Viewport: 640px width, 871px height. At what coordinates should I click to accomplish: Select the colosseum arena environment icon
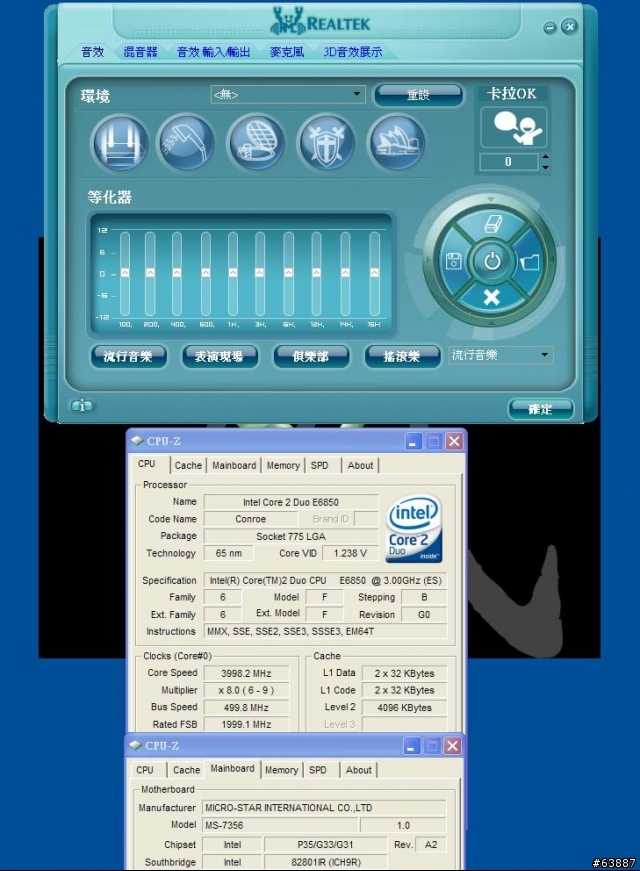click(256, 143)
